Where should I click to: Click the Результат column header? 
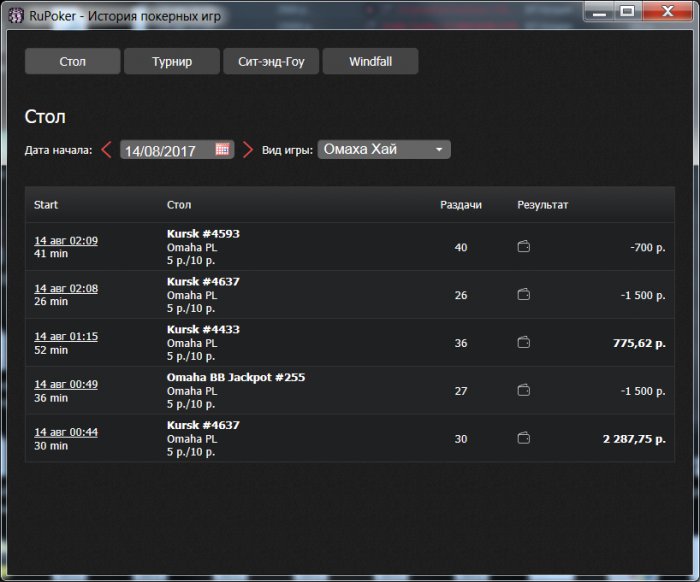542,205
